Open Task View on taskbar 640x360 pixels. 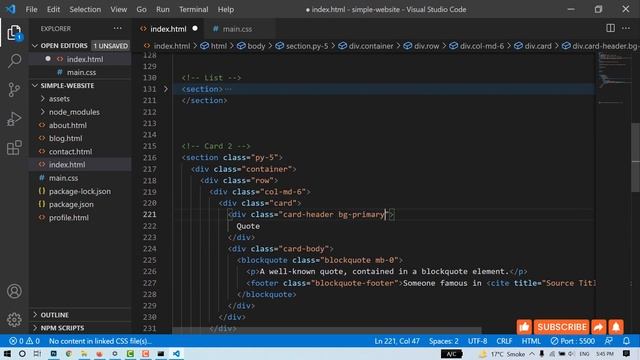tap(38, 353)
